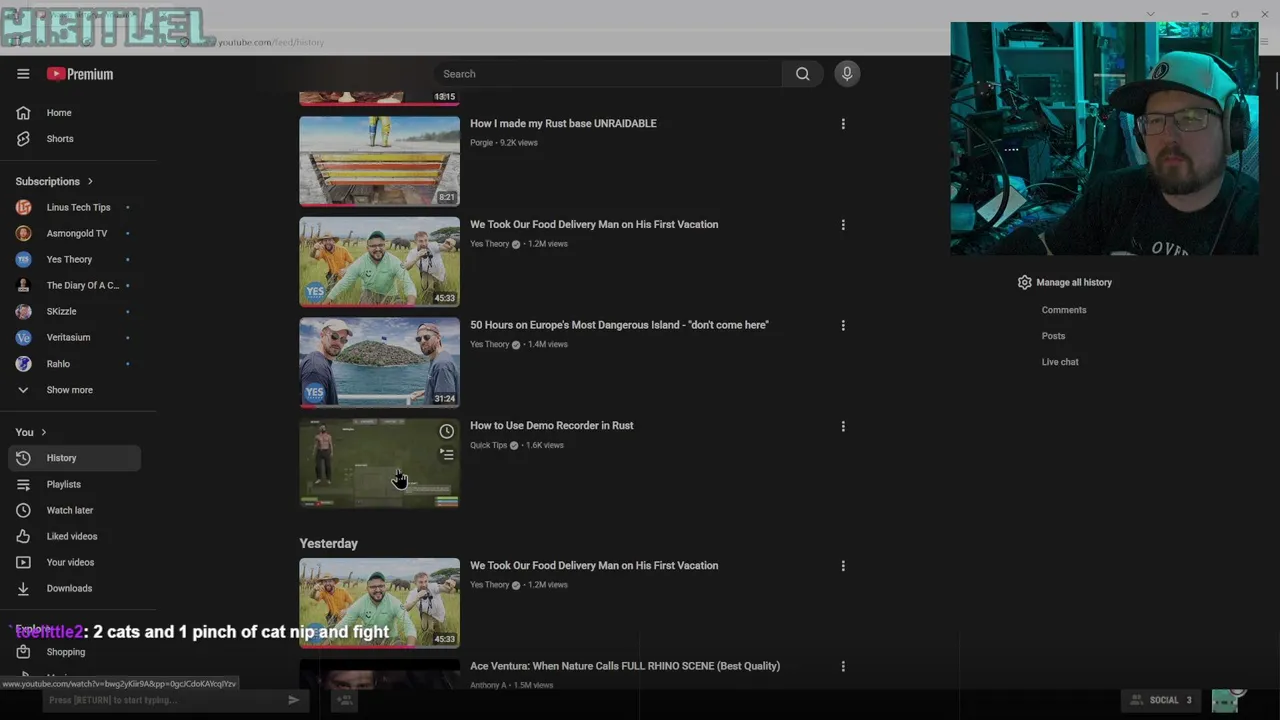
Task: Open Yes Theory subscription in sidebar
Action: click(x=75, y=259)
